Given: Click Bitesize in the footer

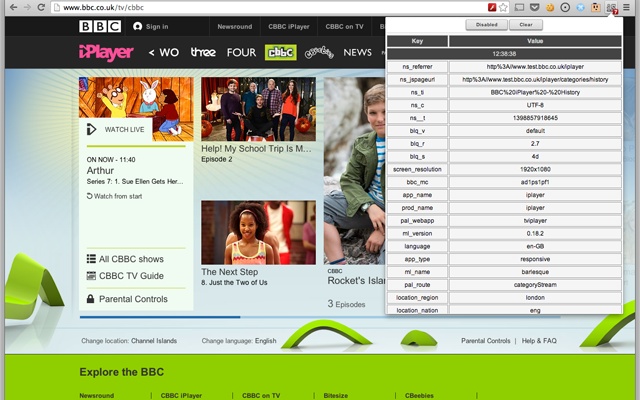Looking at the screenshot, I should [x=336, y=396].
